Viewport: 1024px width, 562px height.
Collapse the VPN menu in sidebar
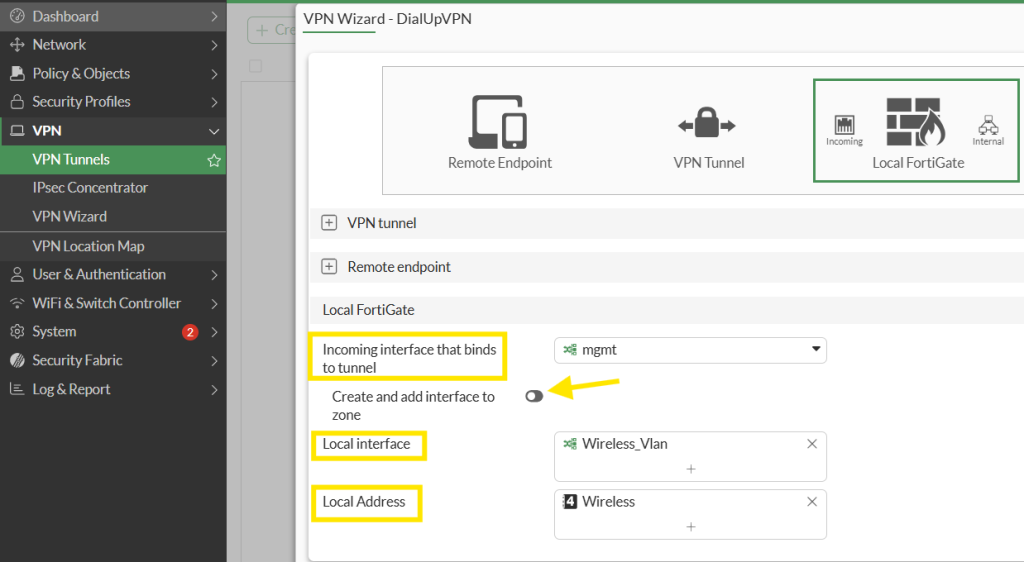(213, 131)
